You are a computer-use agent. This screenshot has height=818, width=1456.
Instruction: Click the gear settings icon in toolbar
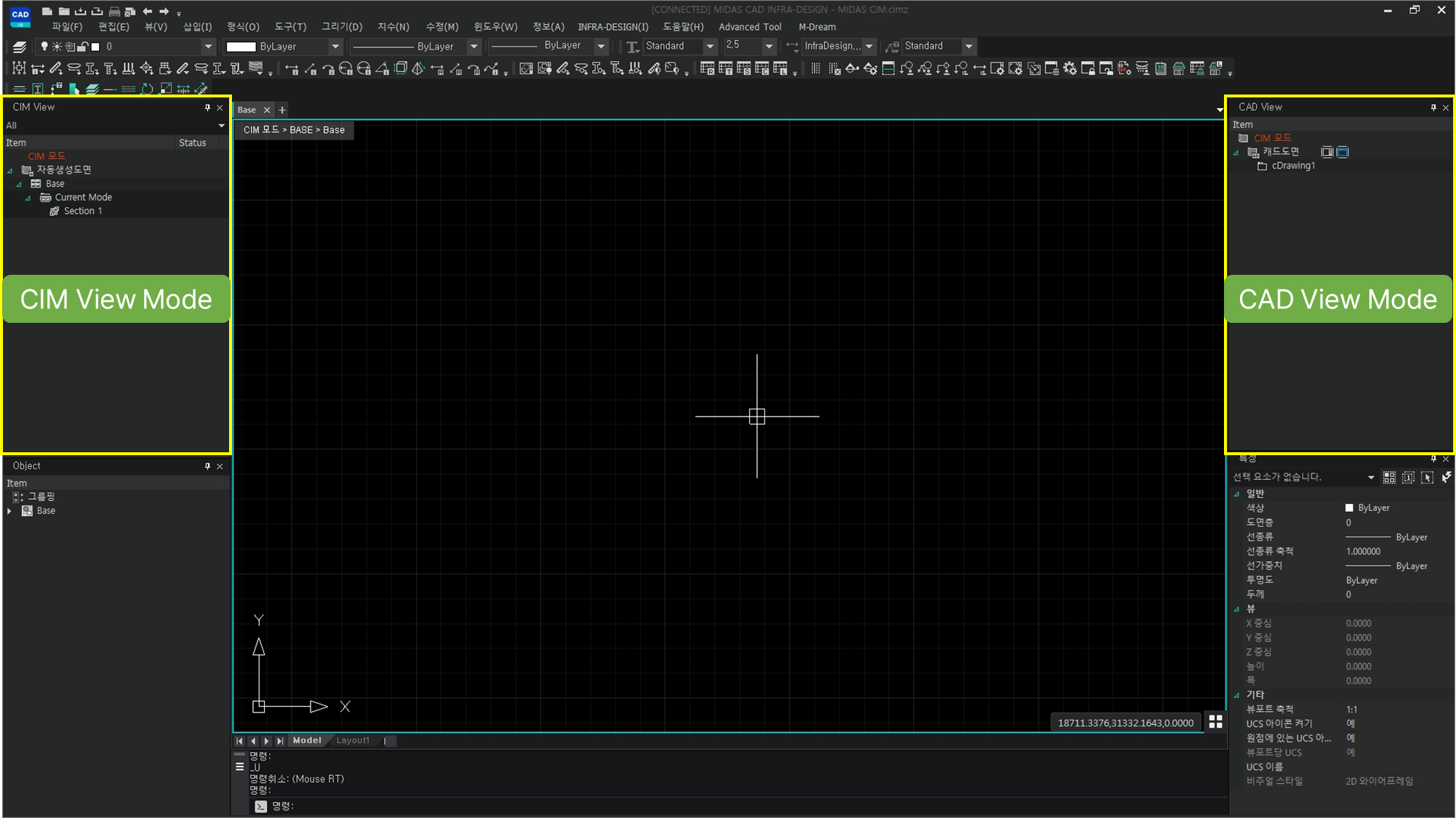pyautogui.click(x=1070, y=68)
